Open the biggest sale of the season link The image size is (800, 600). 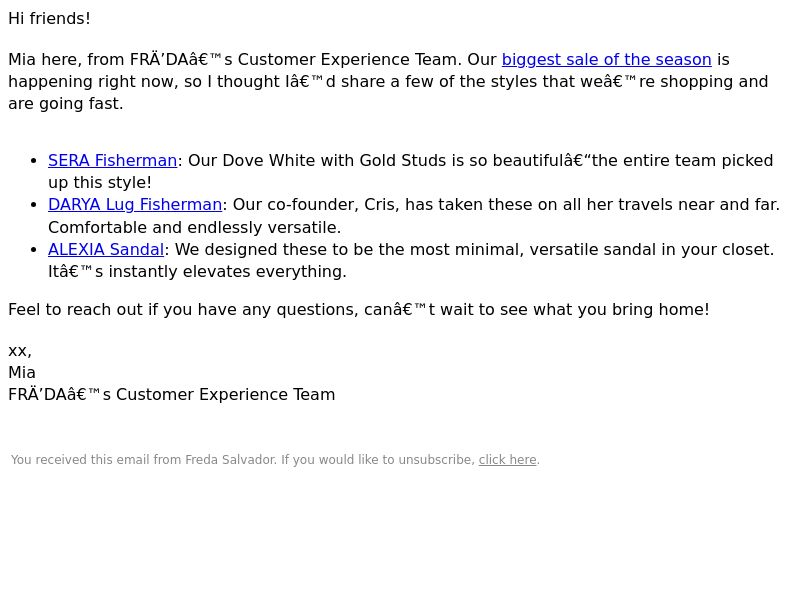click(x=606, y=60)
